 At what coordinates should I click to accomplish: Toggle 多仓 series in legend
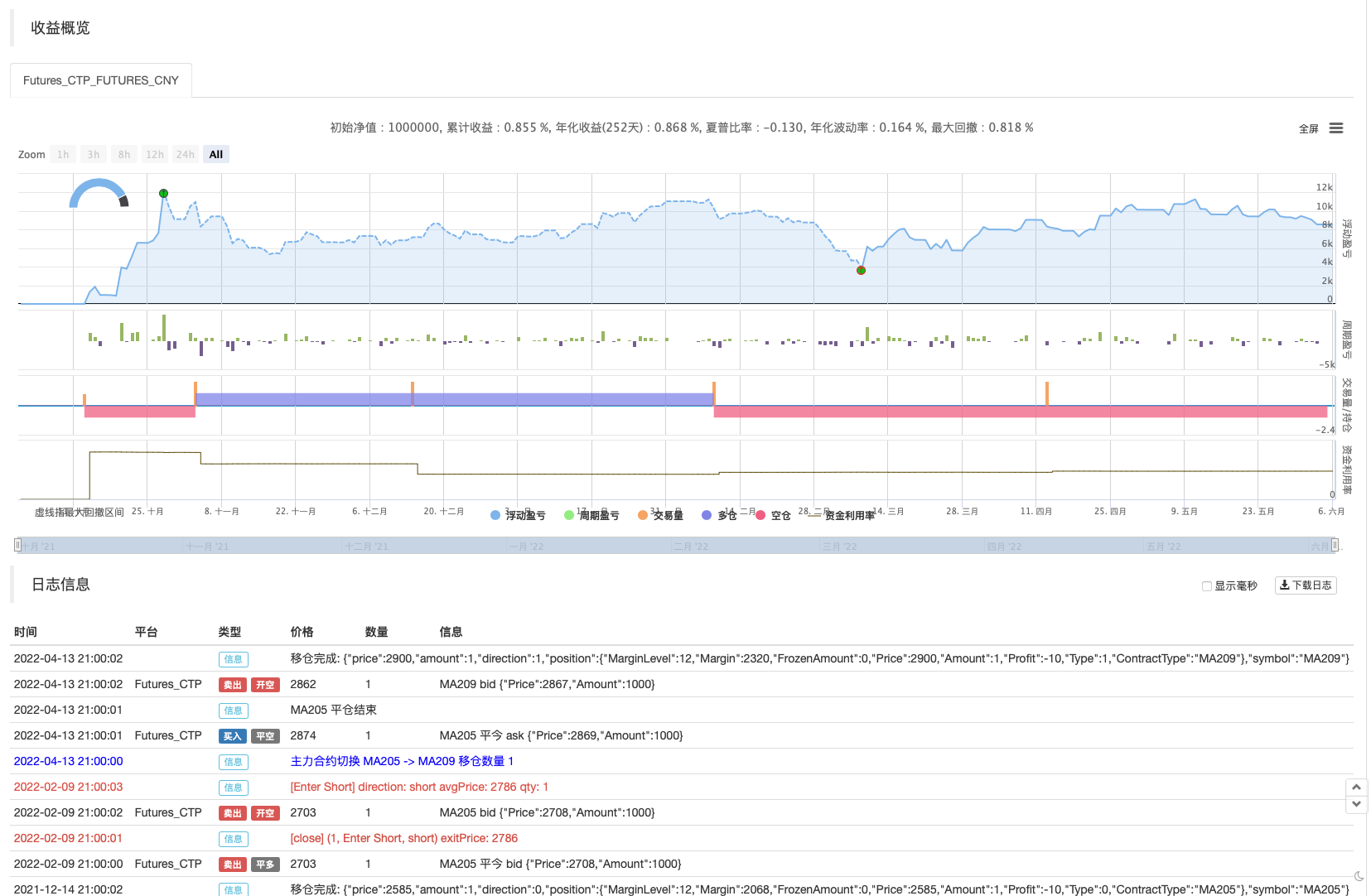coord(719,515)
